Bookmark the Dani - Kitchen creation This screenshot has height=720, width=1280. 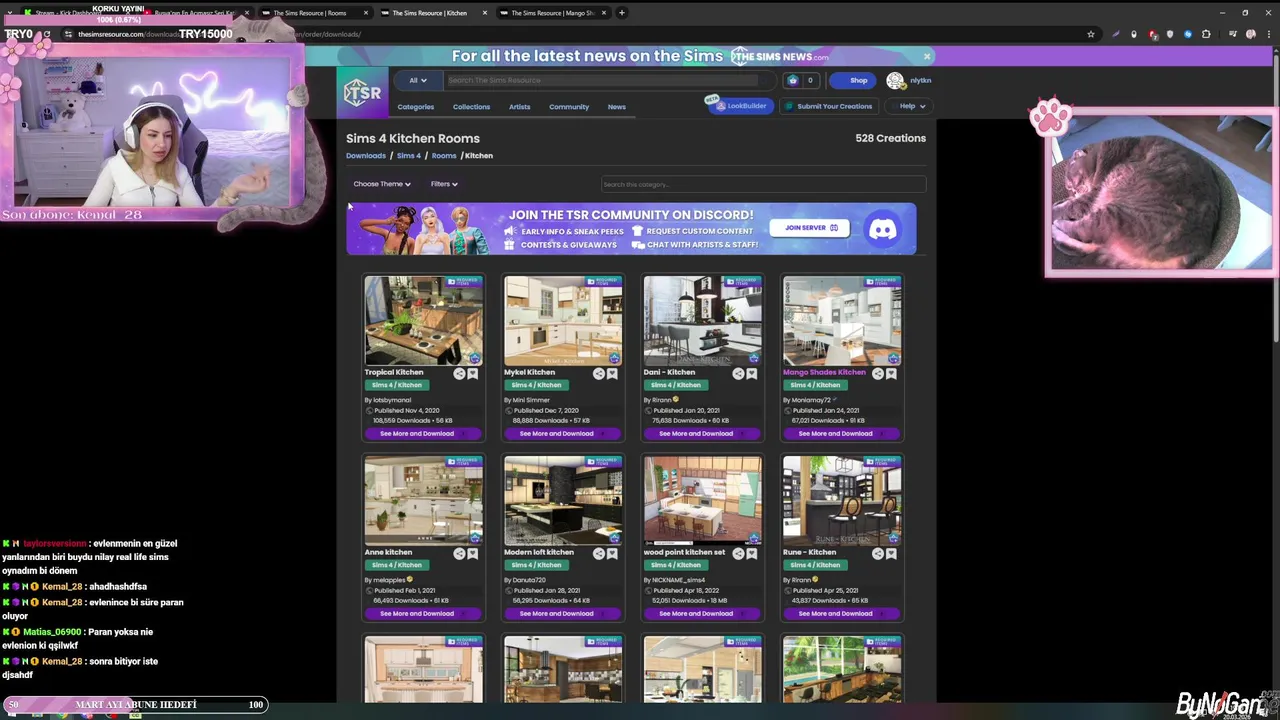point(751,373)
